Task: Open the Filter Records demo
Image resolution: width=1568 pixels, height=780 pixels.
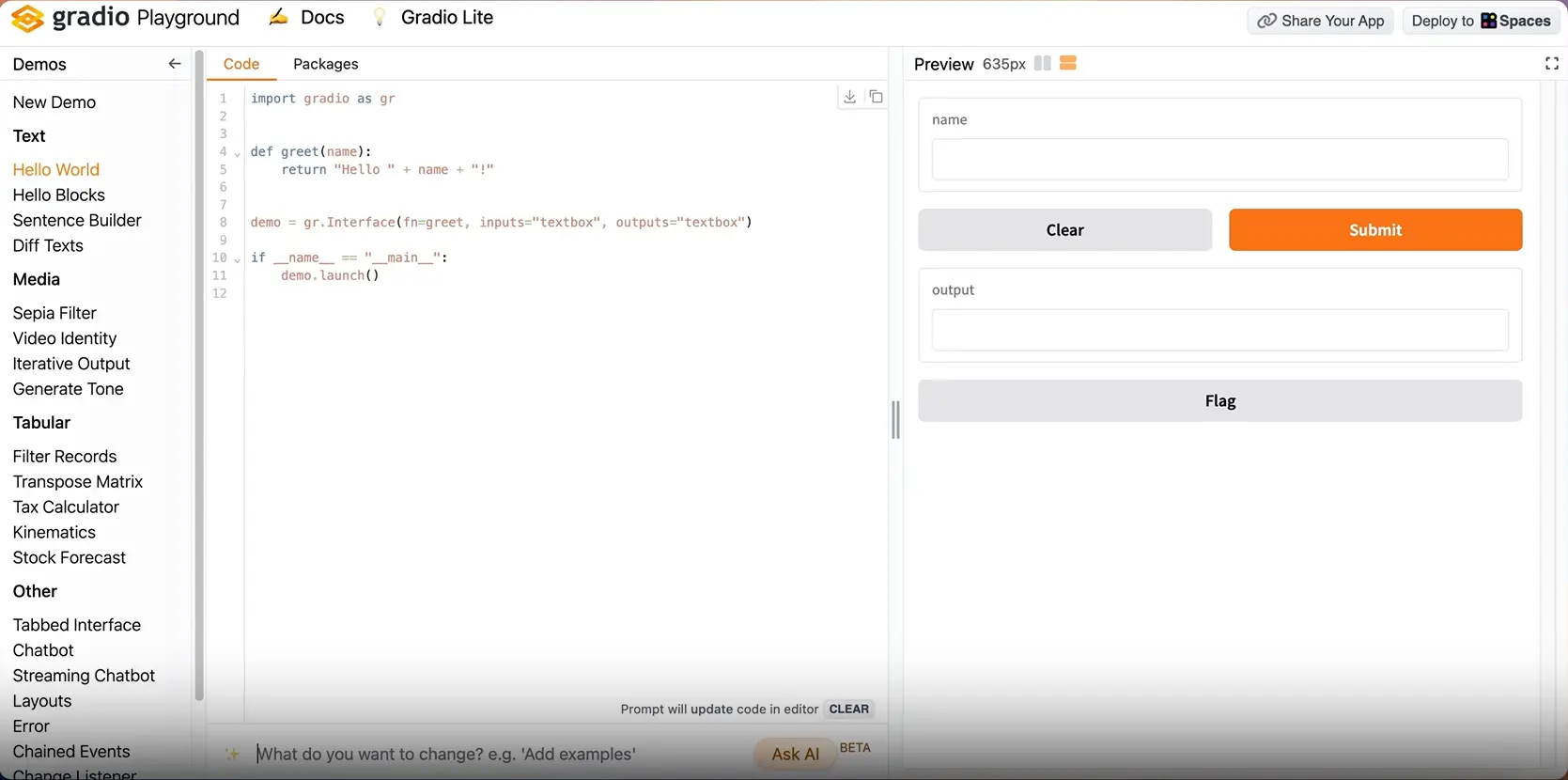Action: click(65, 457)
